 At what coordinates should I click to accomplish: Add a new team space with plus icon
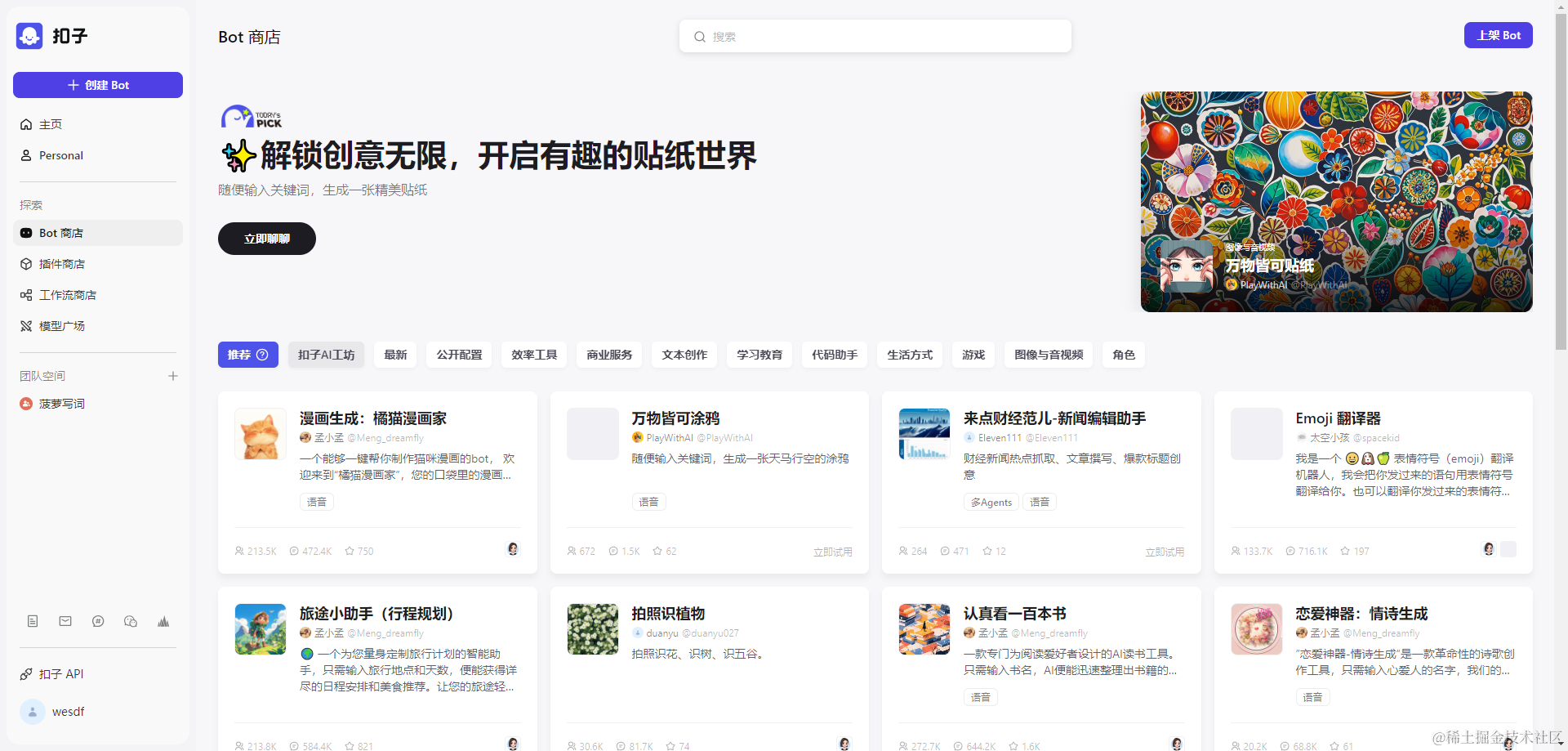click(173, 376)
